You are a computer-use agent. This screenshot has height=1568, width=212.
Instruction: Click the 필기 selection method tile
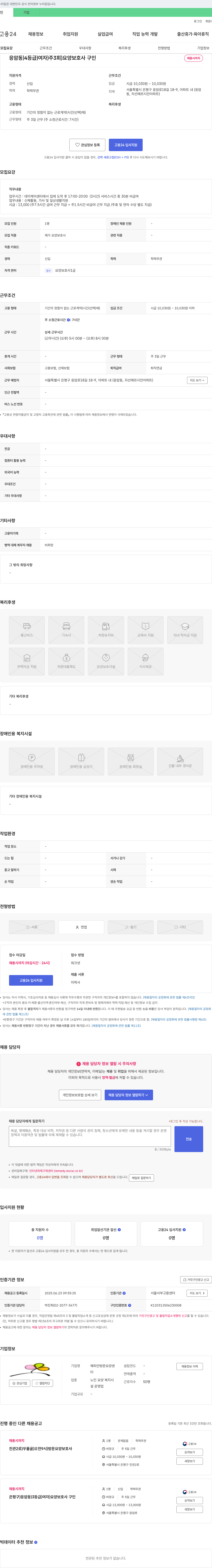(131, 927)
